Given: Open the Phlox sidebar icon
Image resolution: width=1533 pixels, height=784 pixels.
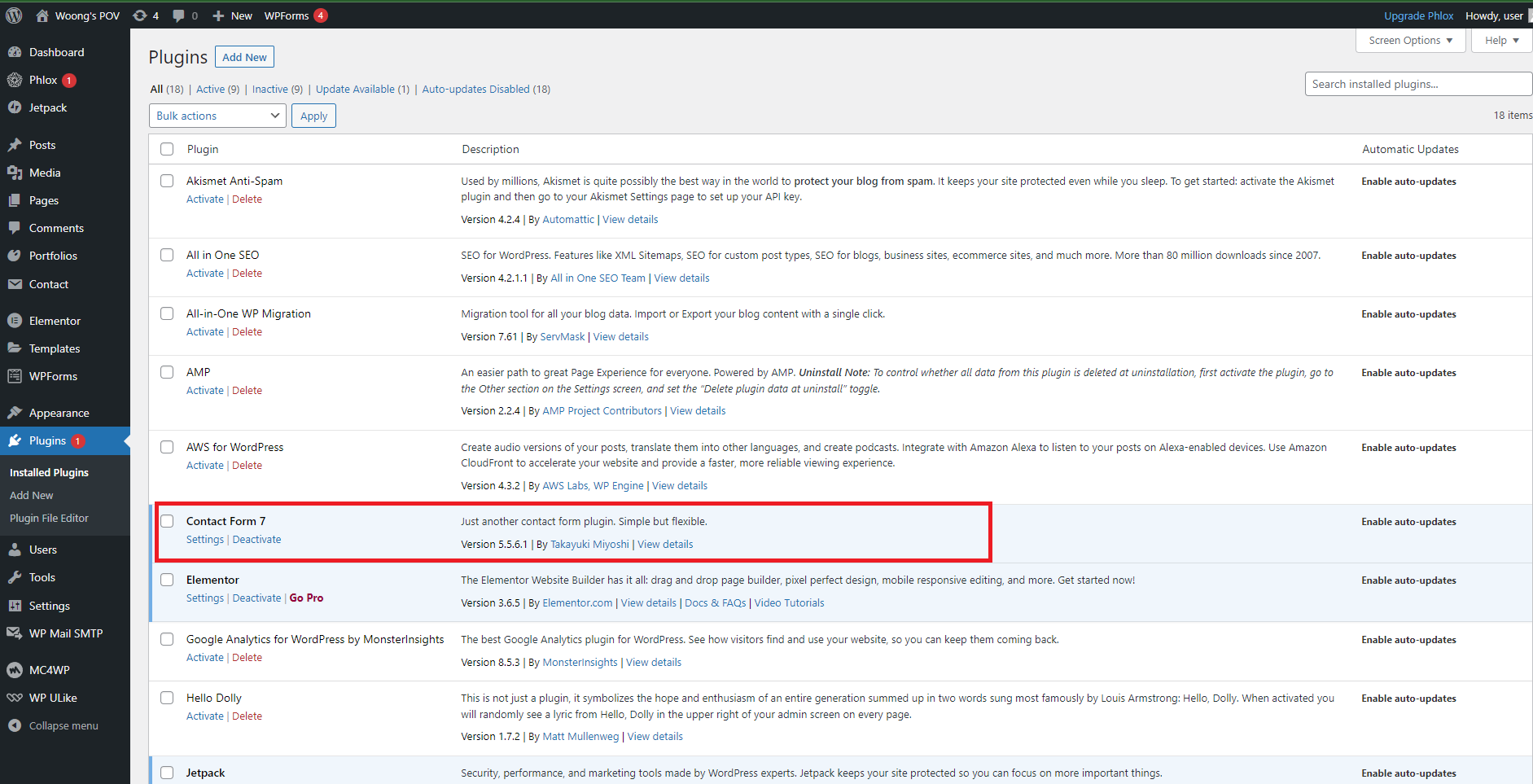Looking at the screenshot, I should [x=15, y=80].
